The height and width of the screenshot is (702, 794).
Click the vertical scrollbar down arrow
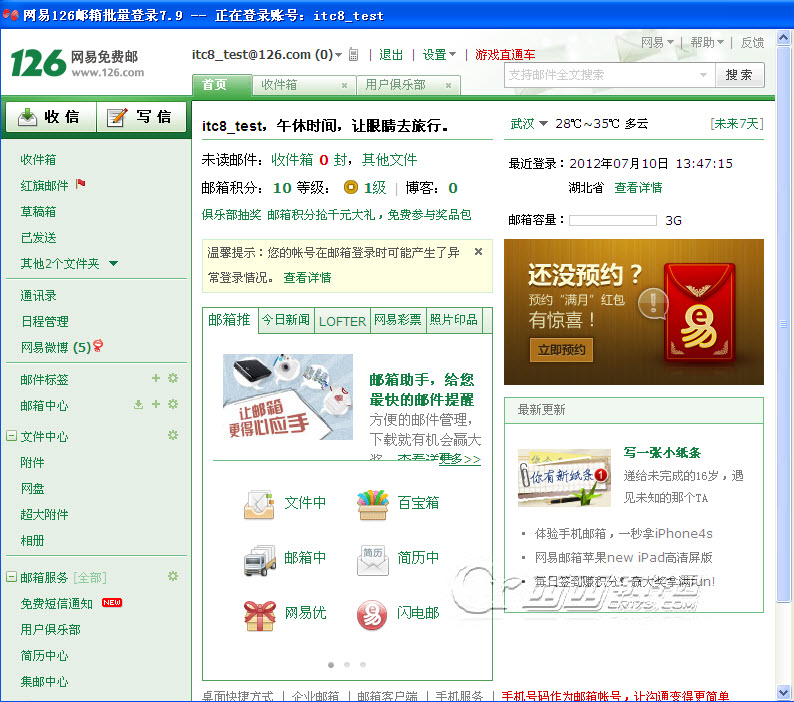pyautogui.click(x=783, y=692)
